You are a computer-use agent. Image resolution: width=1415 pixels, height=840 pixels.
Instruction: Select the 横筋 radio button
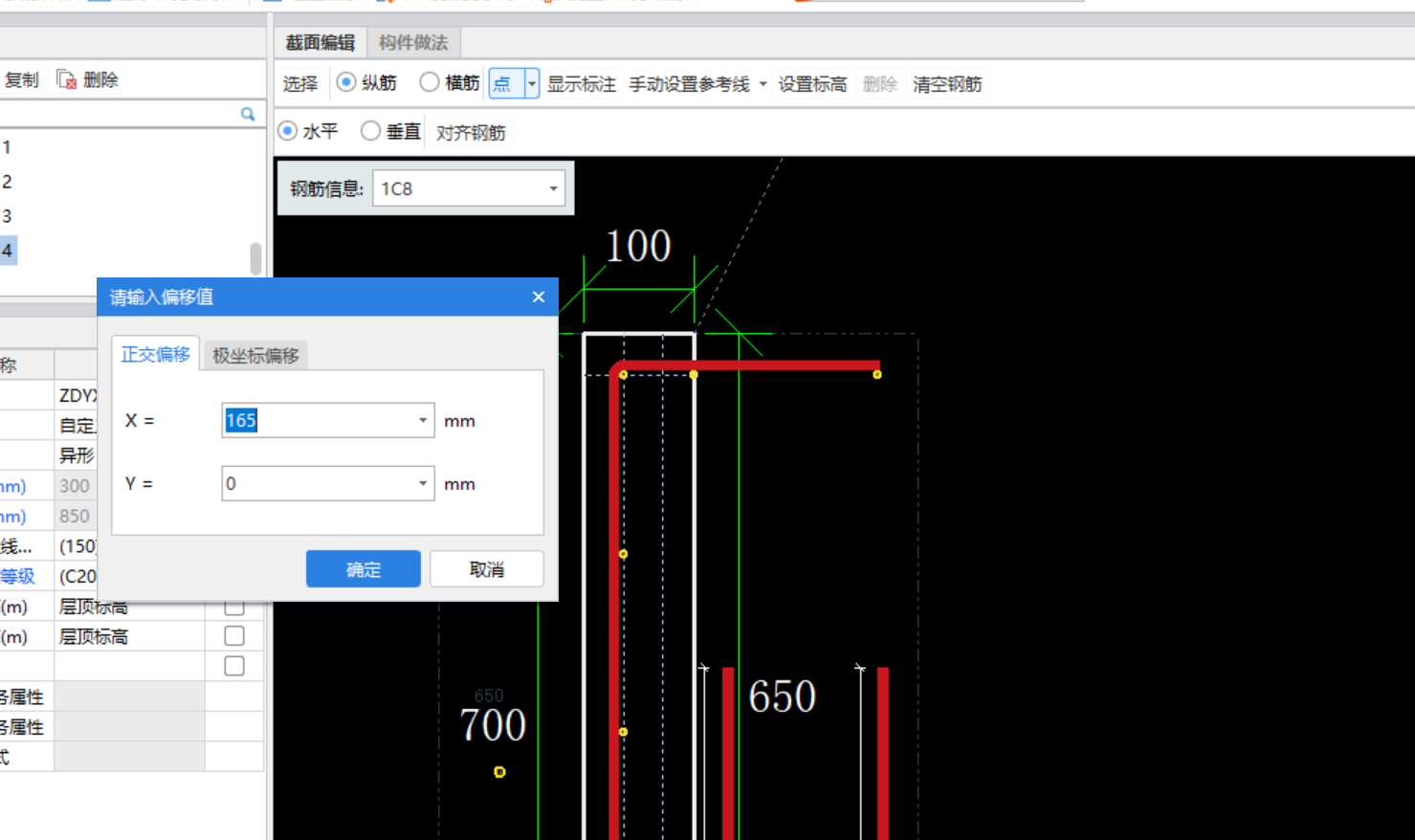point(430,83)
